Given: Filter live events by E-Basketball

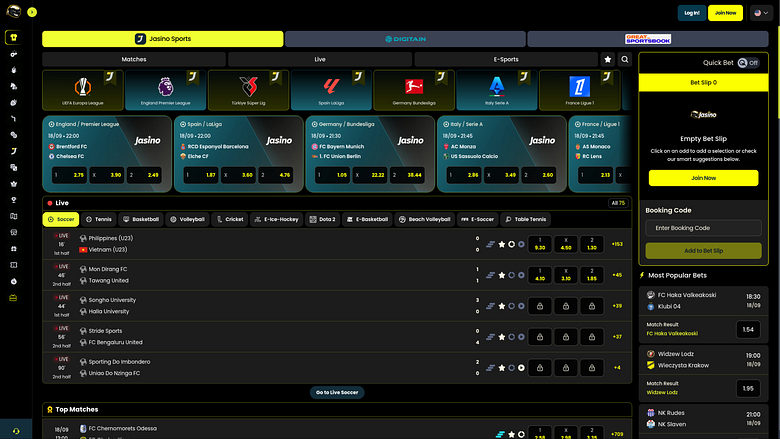Looking at the screenshot, I should point(367,219).
